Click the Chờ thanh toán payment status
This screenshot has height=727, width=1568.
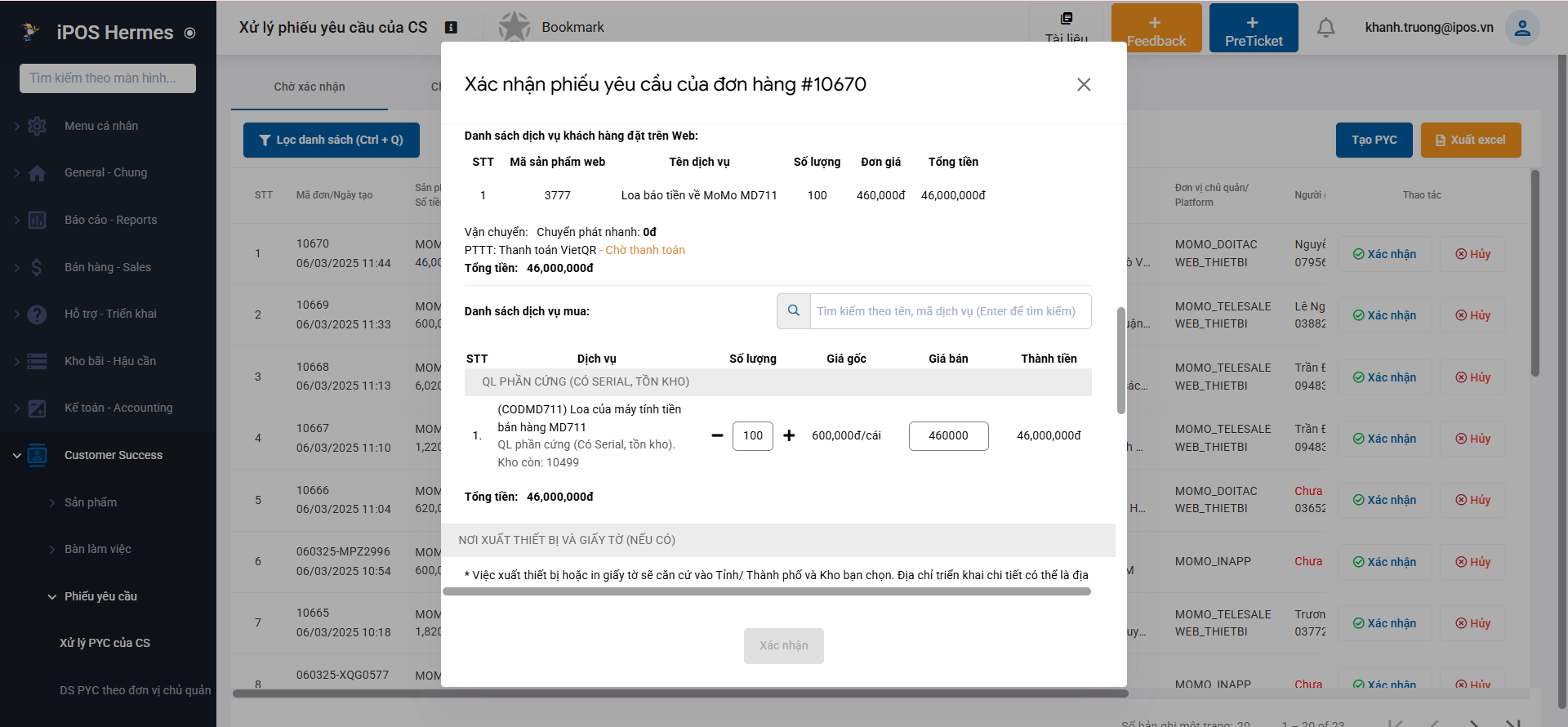[645, 250]
